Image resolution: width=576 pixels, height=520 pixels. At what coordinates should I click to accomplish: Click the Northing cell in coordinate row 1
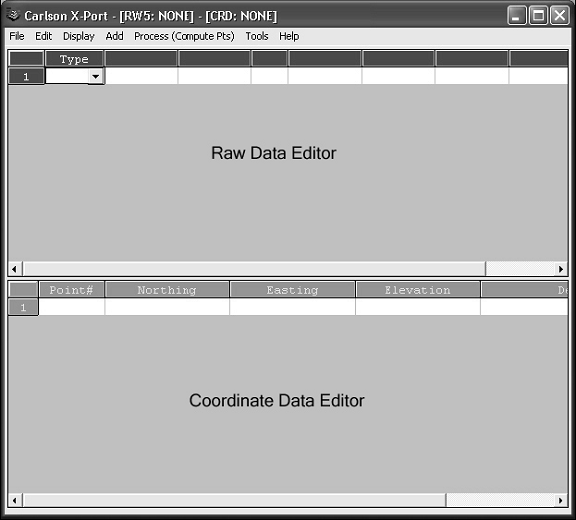(x=167, y=307)
